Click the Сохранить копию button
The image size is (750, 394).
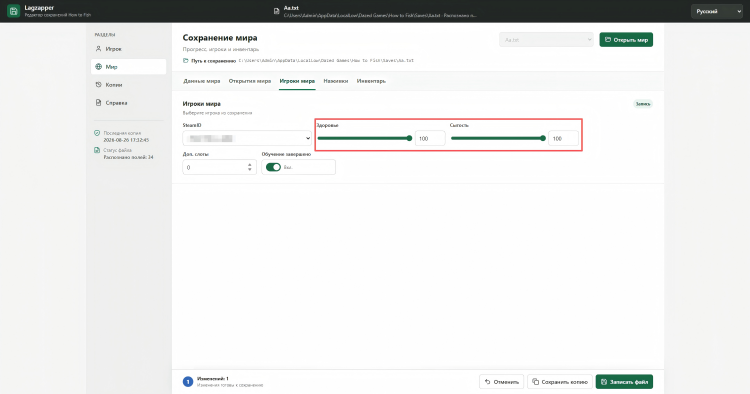560,382
